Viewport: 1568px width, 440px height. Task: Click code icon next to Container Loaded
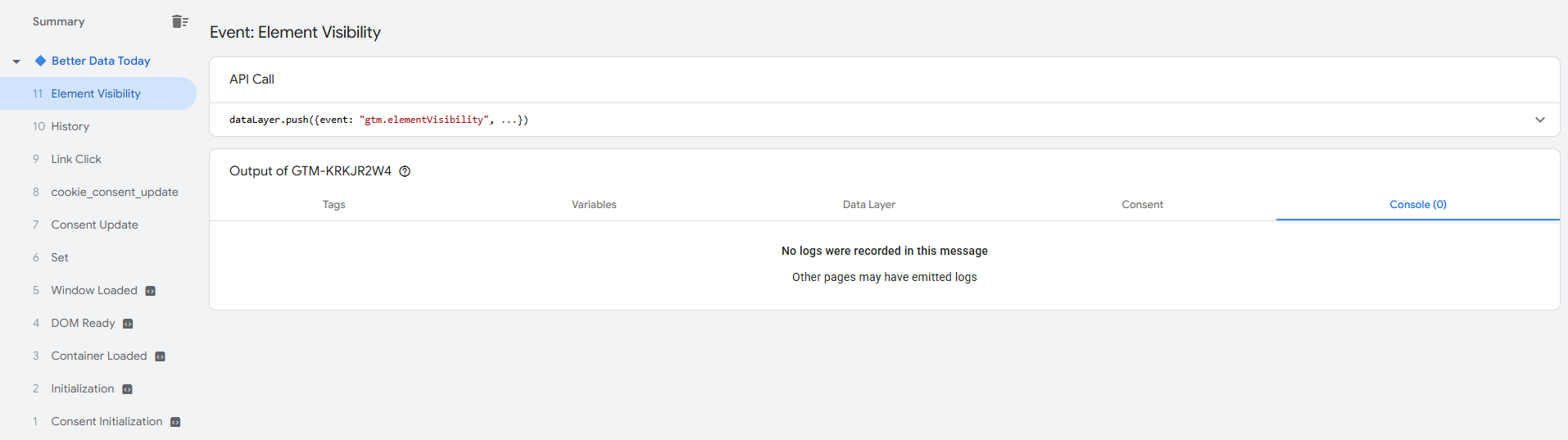(x=161, y=356)
